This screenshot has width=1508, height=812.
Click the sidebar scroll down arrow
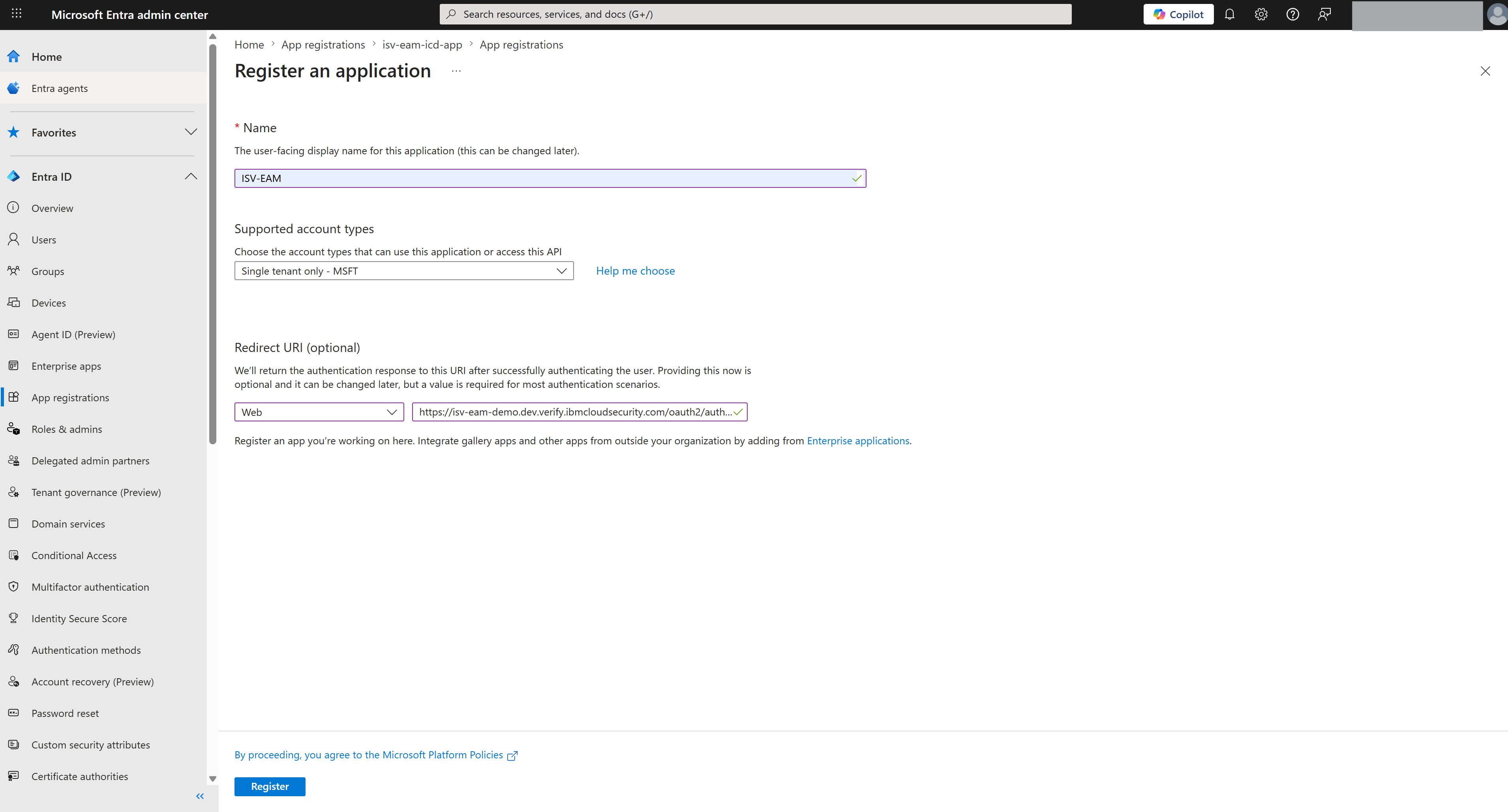(212, 778)
